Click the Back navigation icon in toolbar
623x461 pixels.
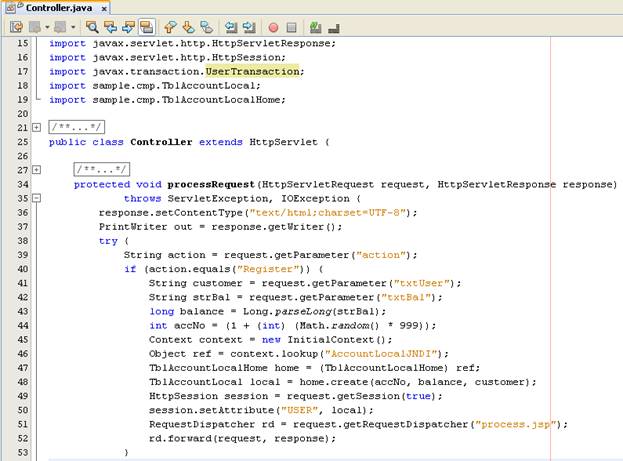(35, 27)
